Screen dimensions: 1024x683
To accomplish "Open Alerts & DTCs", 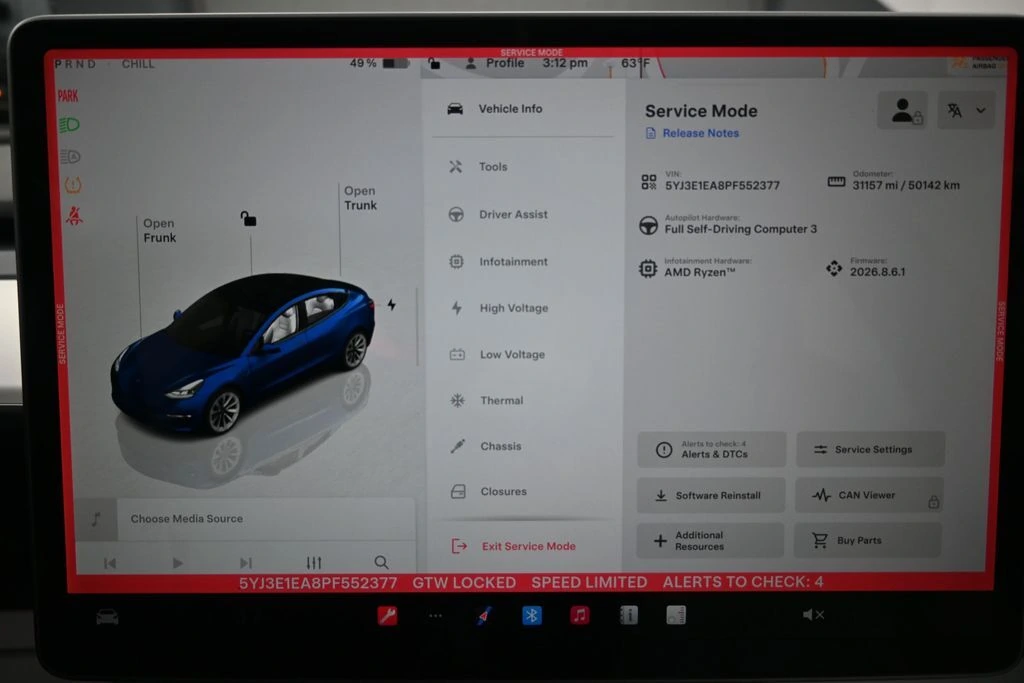I will click(711, 449).
